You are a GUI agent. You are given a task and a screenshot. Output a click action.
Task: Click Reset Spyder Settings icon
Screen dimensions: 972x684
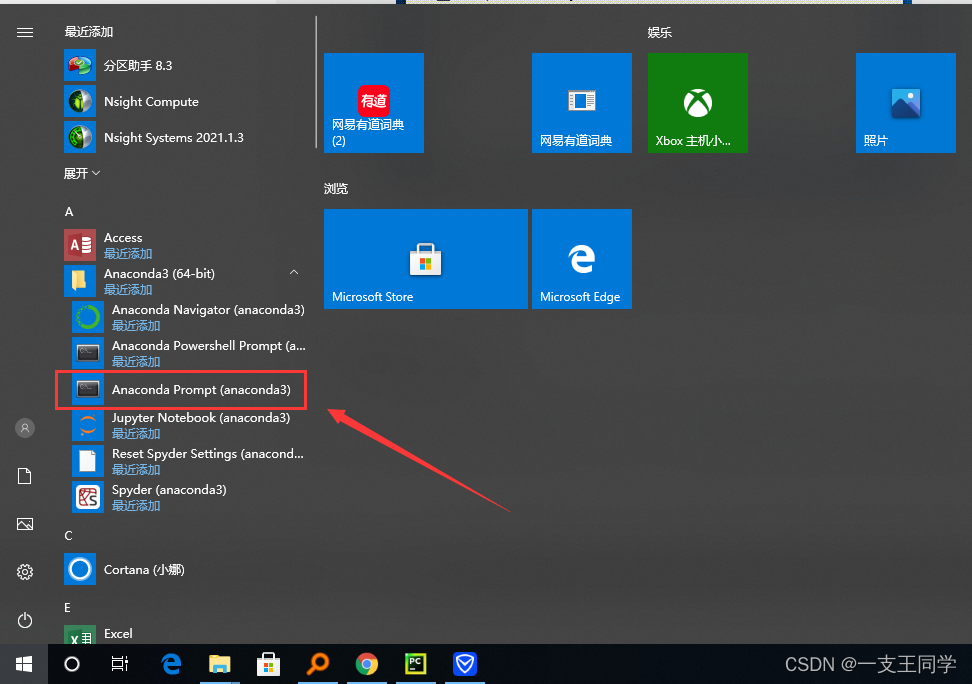pyautogui.click(x=87, y=461)
